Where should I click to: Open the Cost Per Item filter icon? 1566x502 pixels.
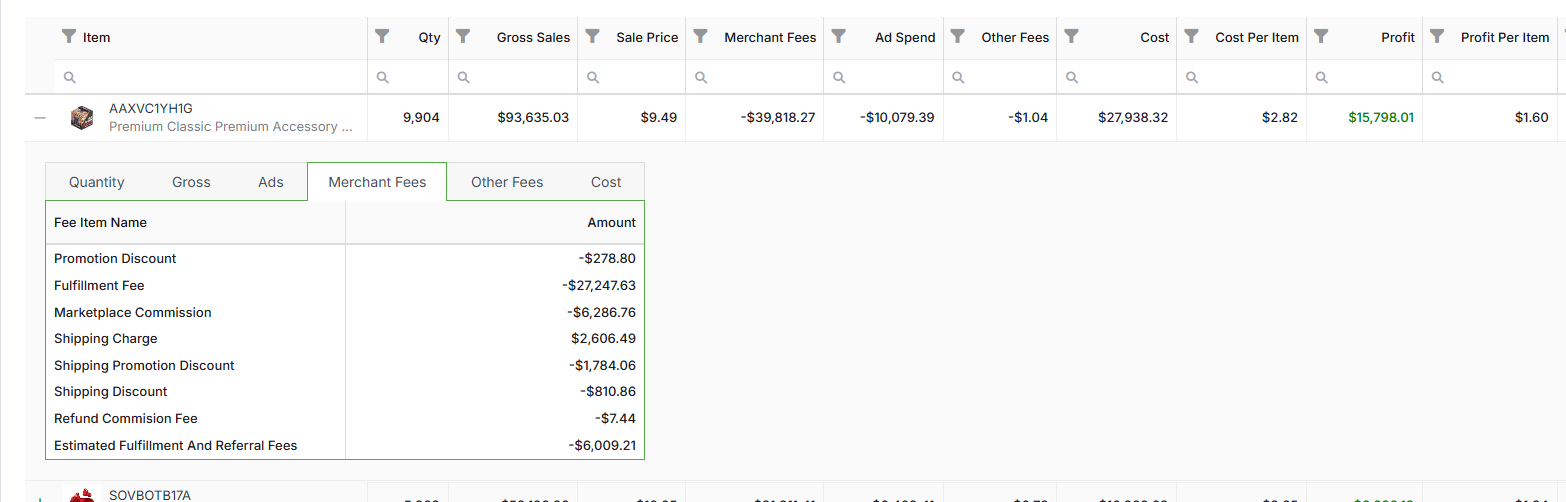coord(1191,37)
